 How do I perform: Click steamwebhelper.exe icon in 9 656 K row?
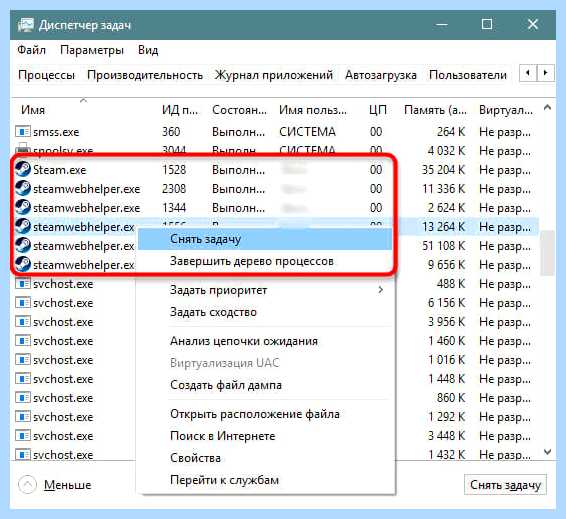[x=23, y=265]
